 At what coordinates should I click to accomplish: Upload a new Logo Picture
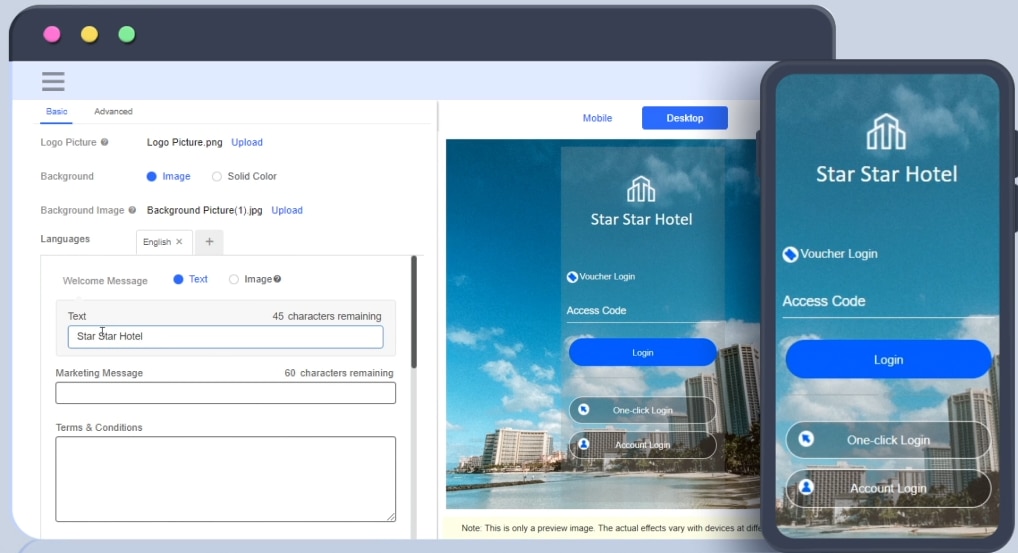(247, 142)
